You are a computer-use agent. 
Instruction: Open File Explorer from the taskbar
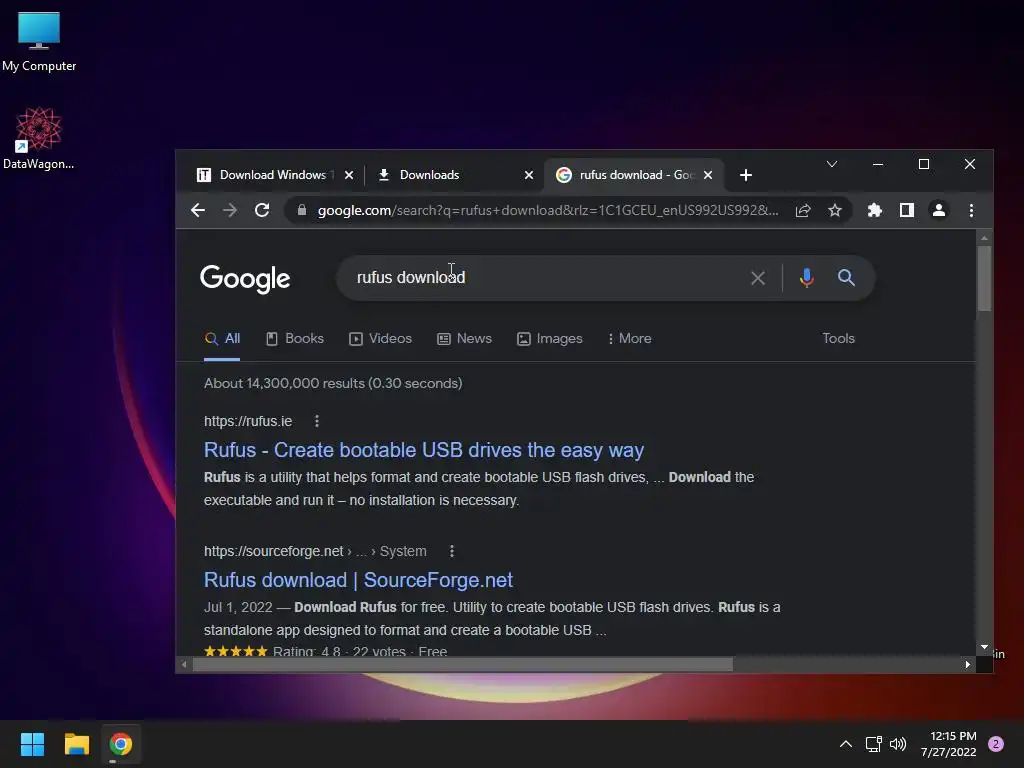pos(76,744)
